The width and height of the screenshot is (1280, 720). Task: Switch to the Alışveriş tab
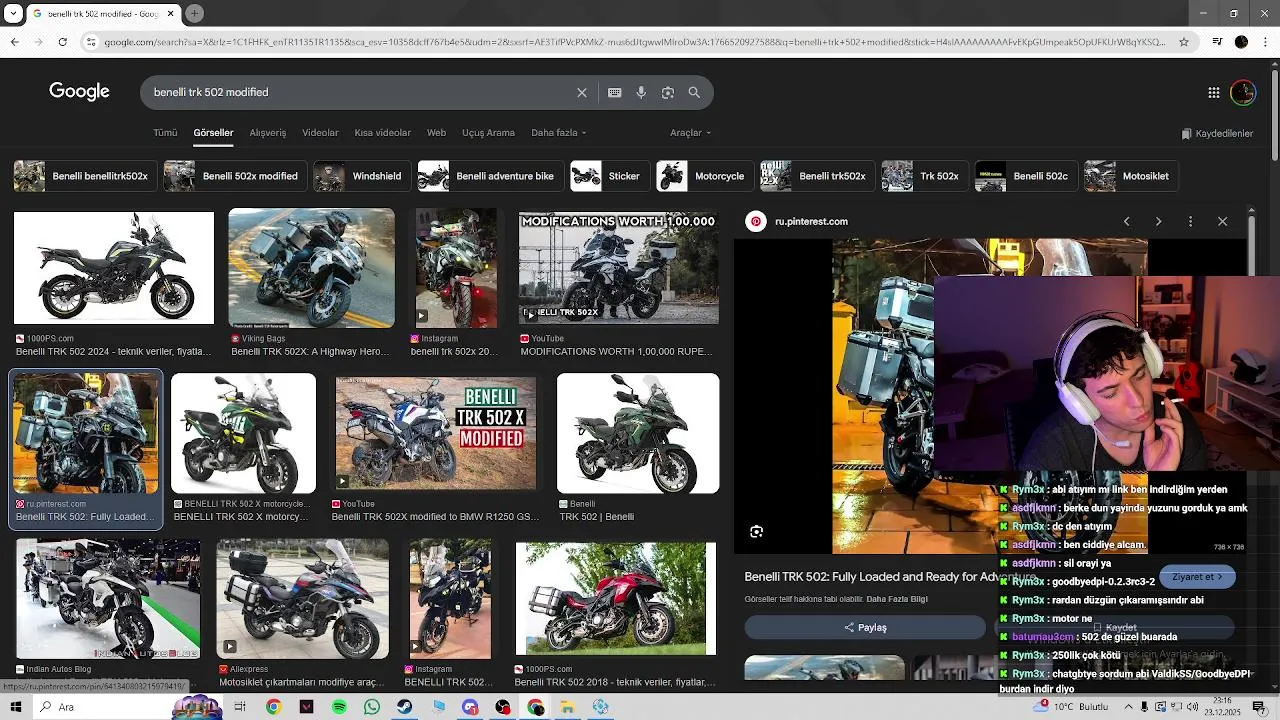[267, 132]
